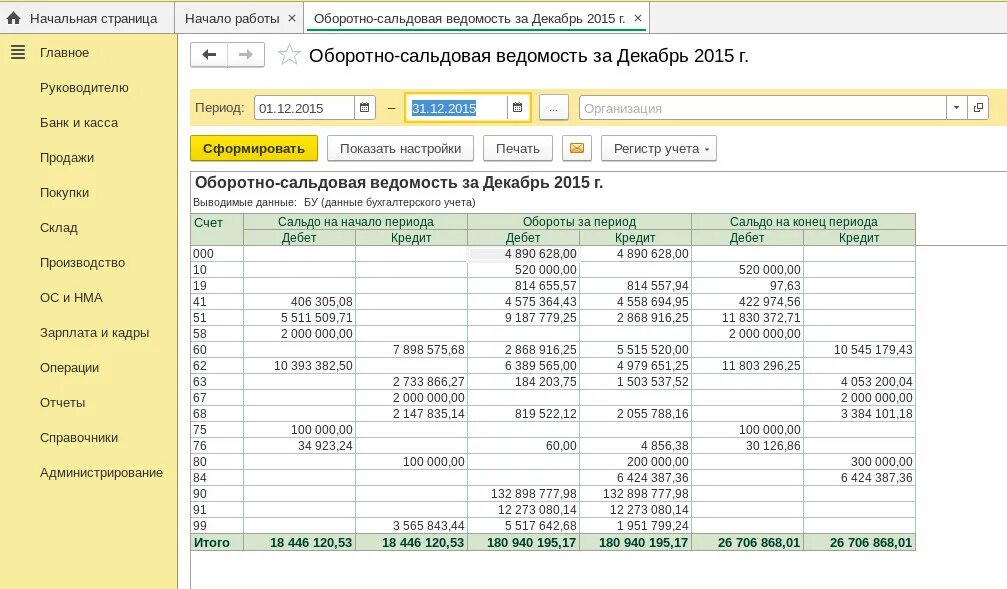Open the sections hamburger menu icon
1007x589 pixels.
pyautogui.click(x=18, y=53)
